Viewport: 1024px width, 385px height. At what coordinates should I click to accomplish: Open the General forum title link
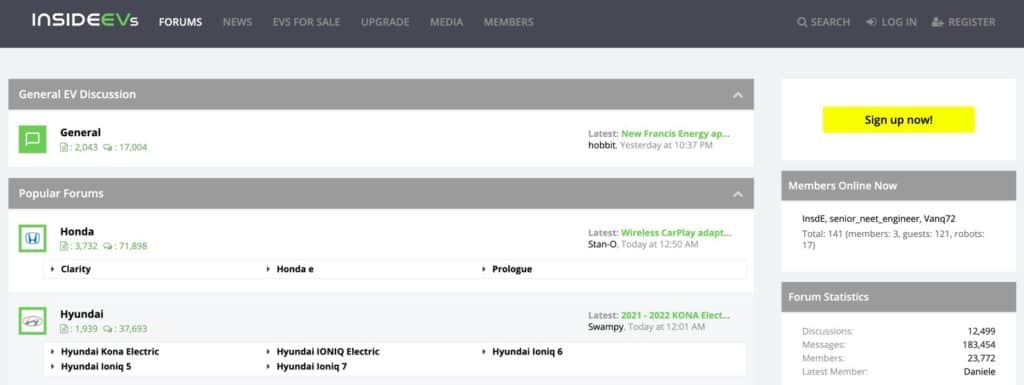(80, 132)
